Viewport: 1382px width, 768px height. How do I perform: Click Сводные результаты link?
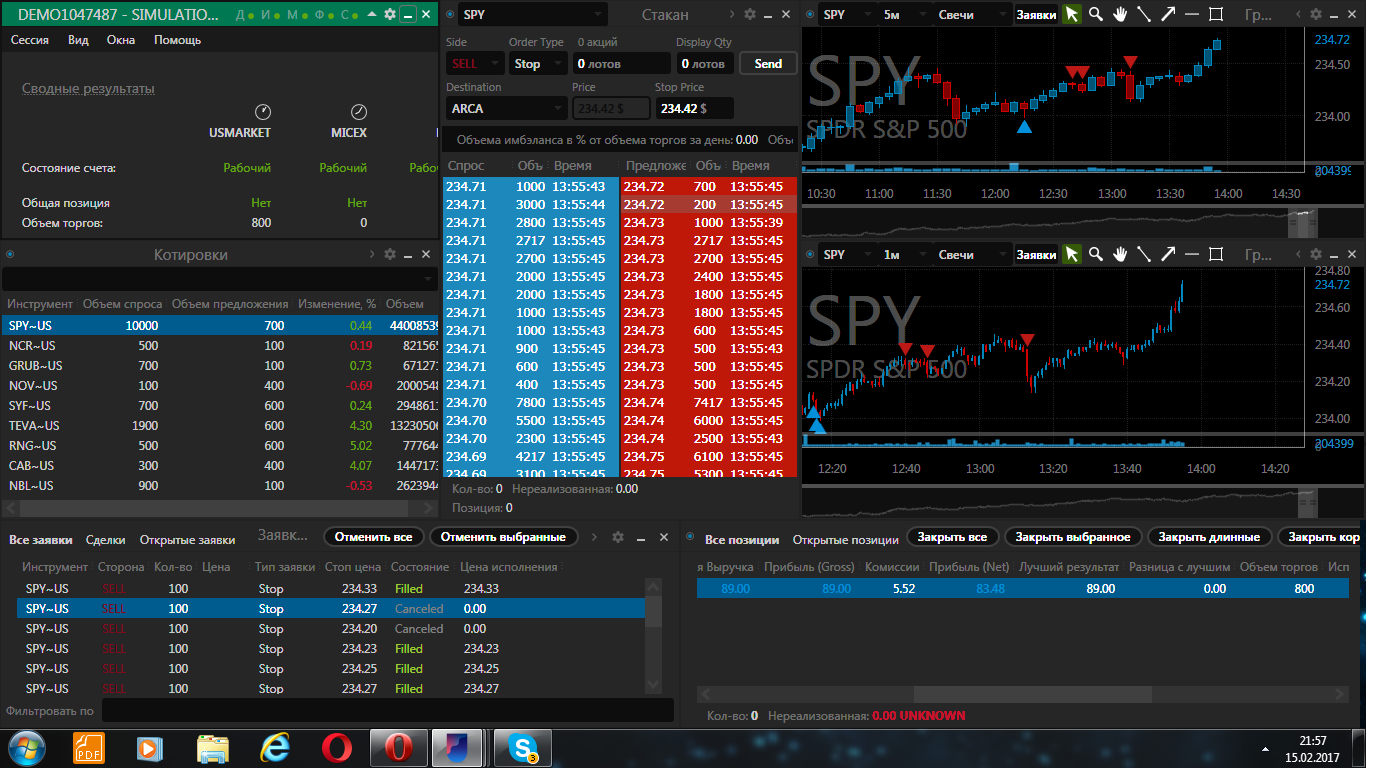click(88, 89)
